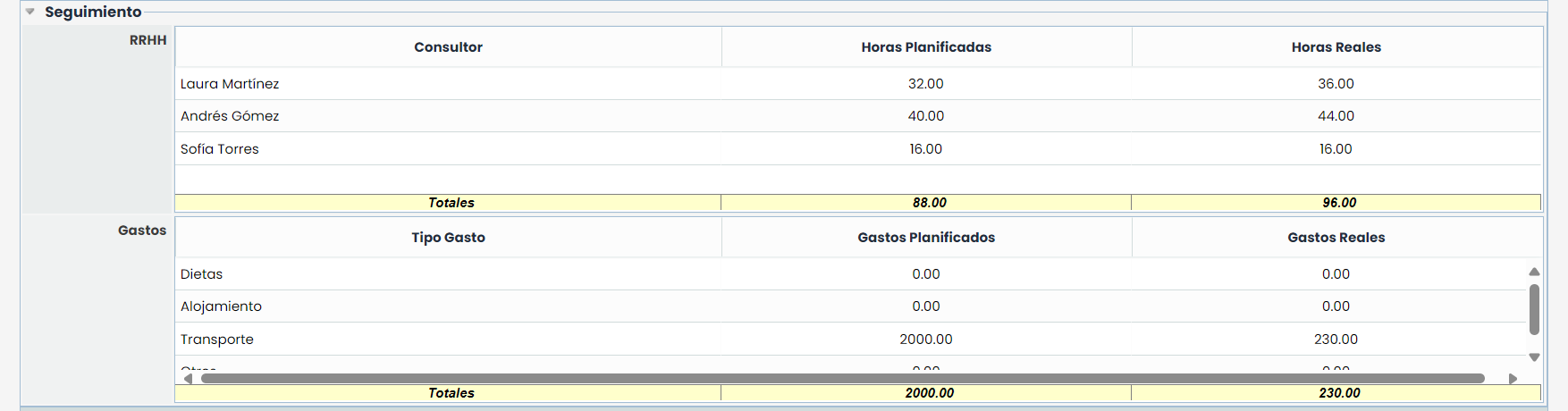Select the Alojamiento expense row
The image size is (1568, 411).
point(222,306)
